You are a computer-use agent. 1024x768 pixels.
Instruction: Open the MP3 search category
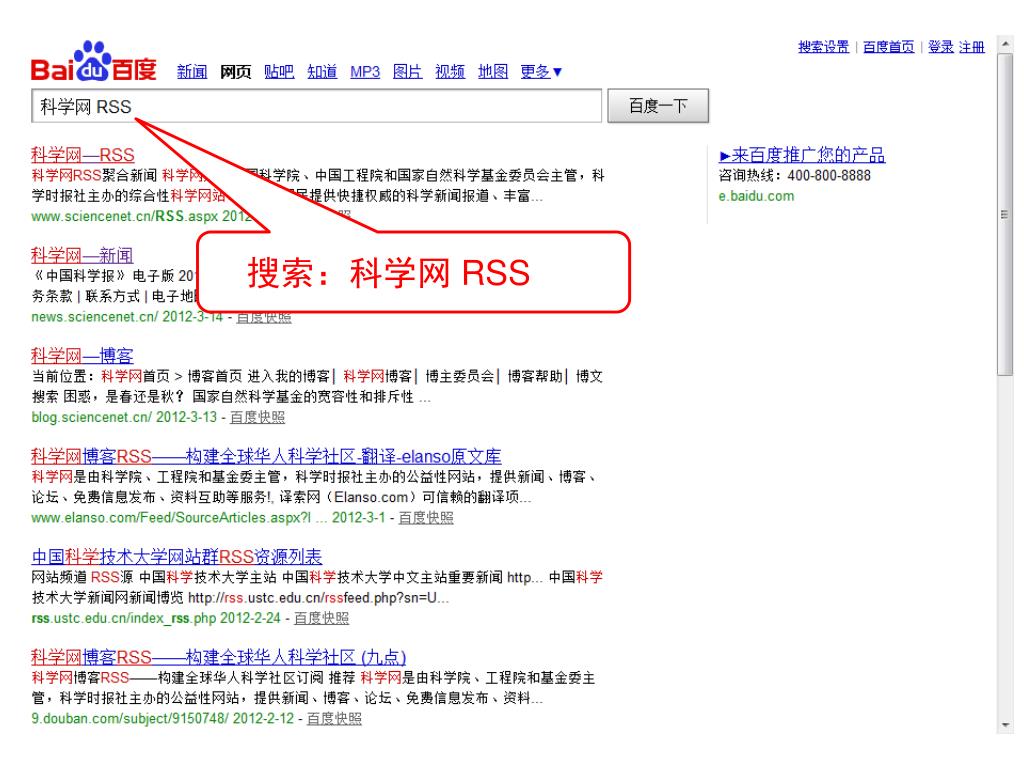click(x=364, y=71)
